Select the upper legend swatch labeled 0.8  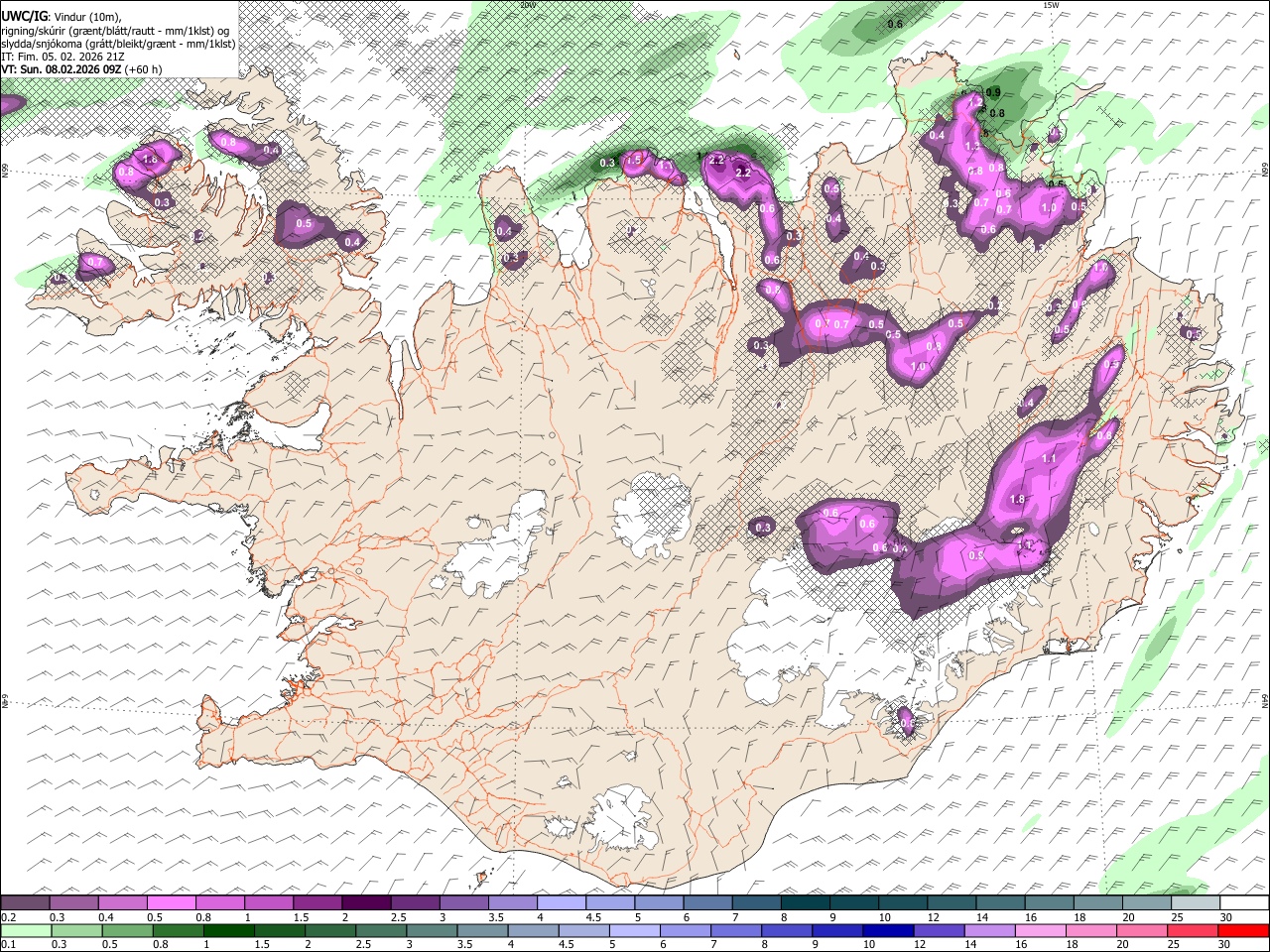(220, 903)
